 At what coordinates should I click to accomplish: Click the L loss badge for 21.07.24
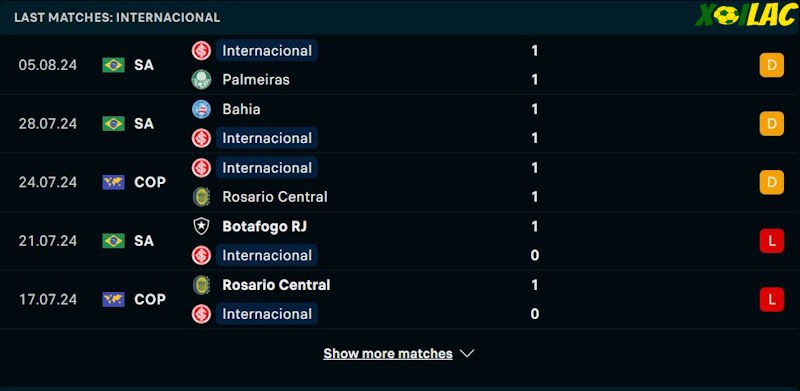pyautogui.click(x=771, y=241)
